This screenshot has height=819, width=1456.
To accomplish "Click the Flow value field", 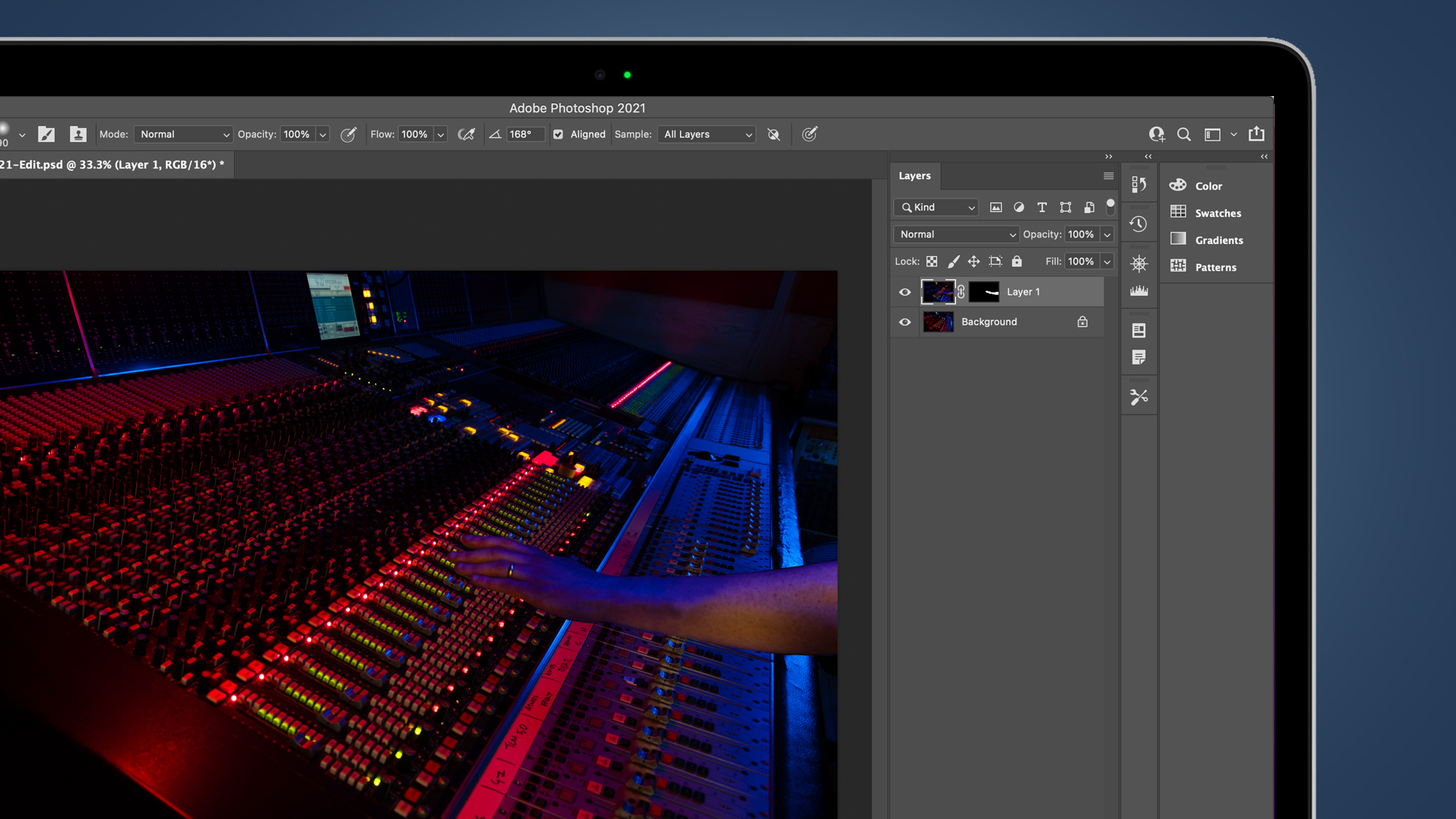I will [x=415, y=135].
